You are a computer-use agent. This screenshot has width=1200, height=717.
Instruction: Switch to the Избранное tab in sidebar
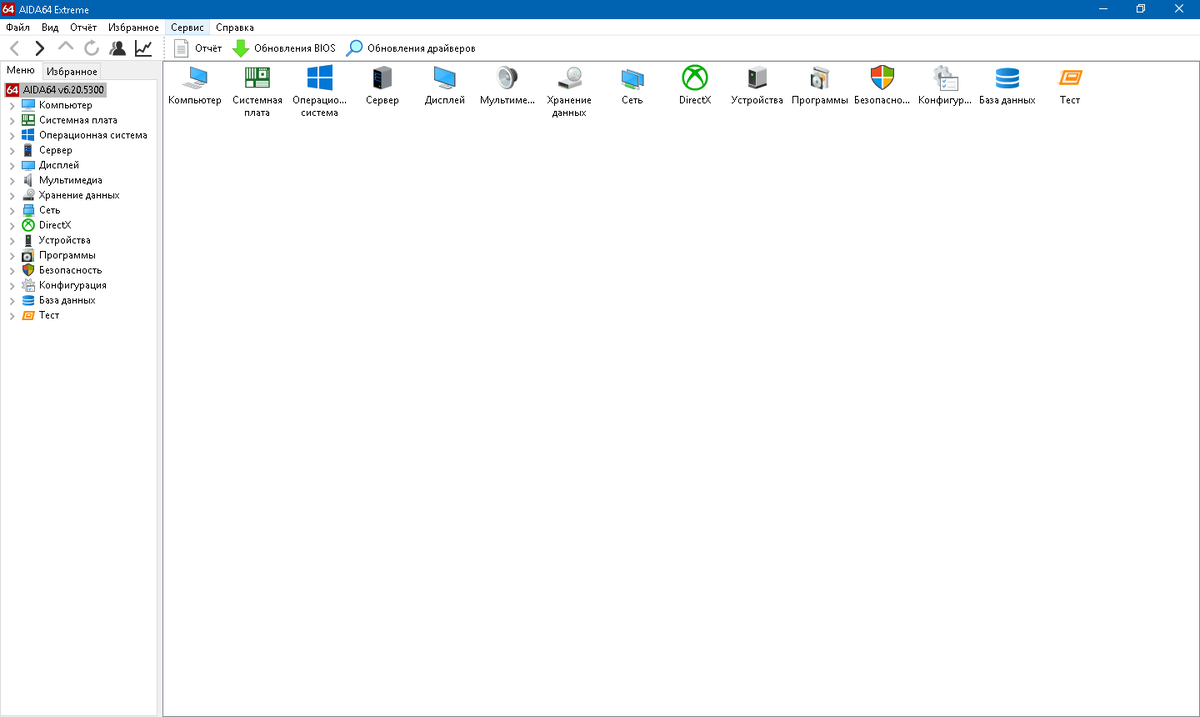pos(71,71)
